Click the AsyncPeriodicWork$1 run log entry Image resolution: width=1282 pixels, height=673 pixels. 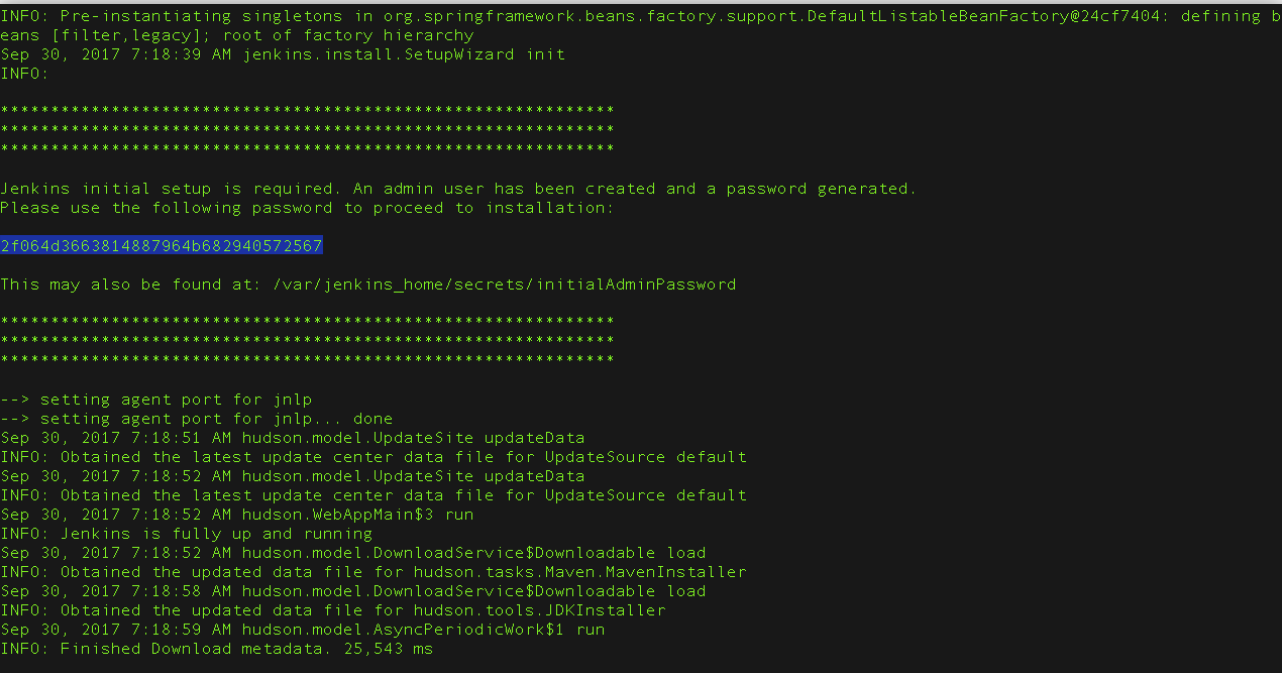[x=303, y=630]
